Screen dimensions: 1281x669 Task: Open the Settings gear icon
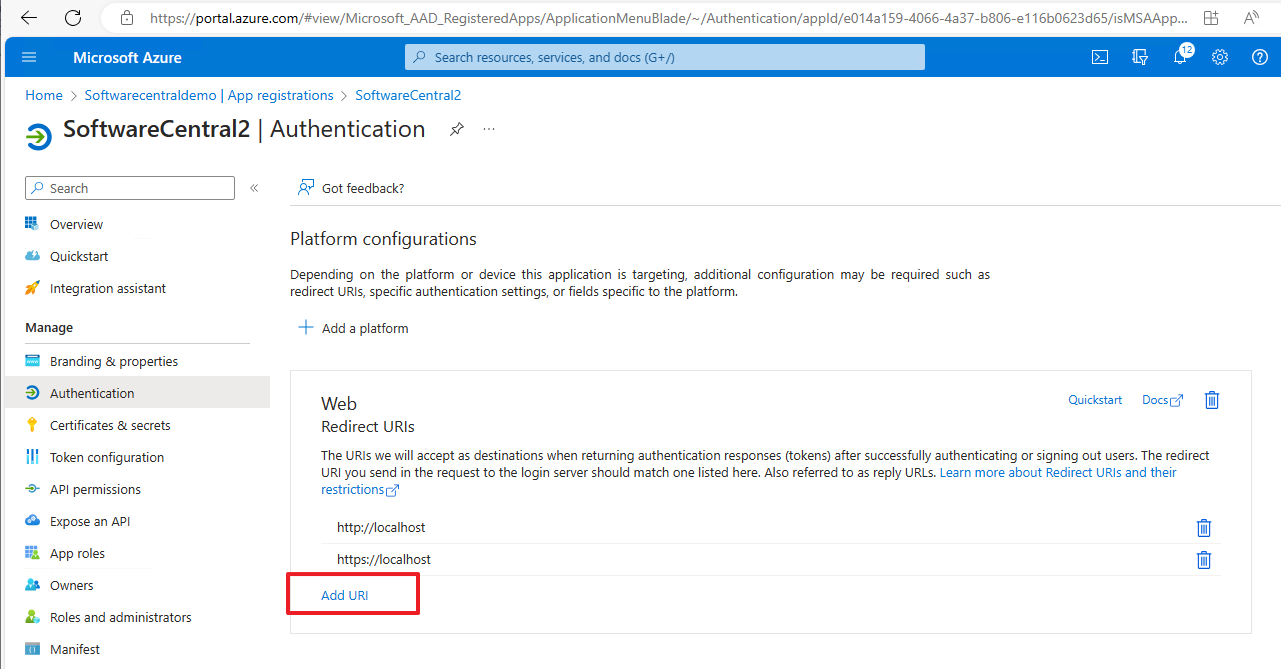[1220, 57]
